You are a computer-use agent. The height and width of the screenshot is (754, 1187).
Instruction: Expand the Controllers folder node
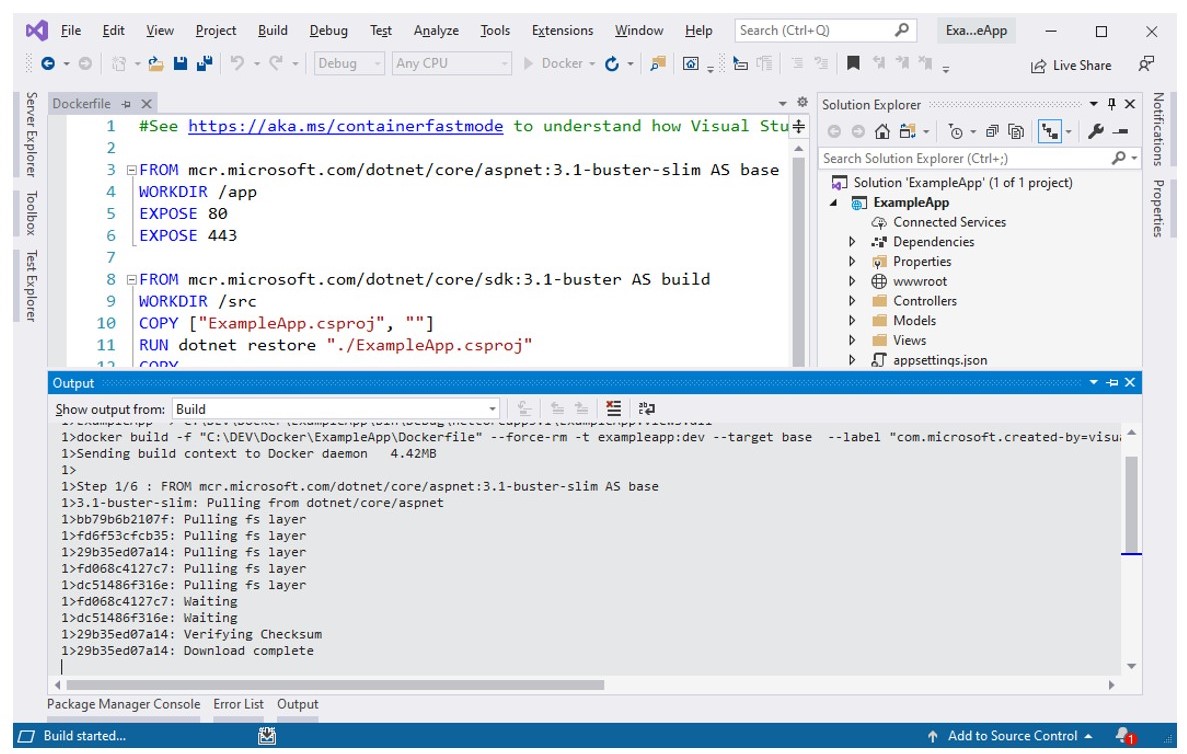(852, 301)
